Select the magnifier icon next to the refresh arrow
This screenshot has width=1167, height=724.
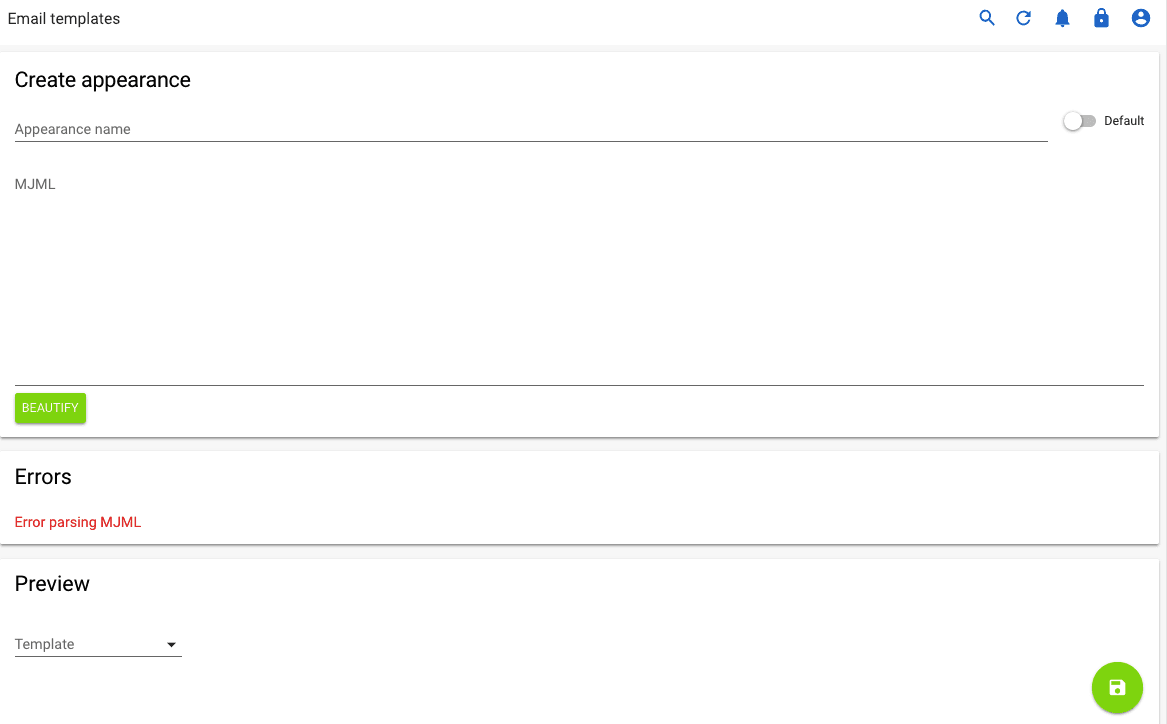click(986, 18)
